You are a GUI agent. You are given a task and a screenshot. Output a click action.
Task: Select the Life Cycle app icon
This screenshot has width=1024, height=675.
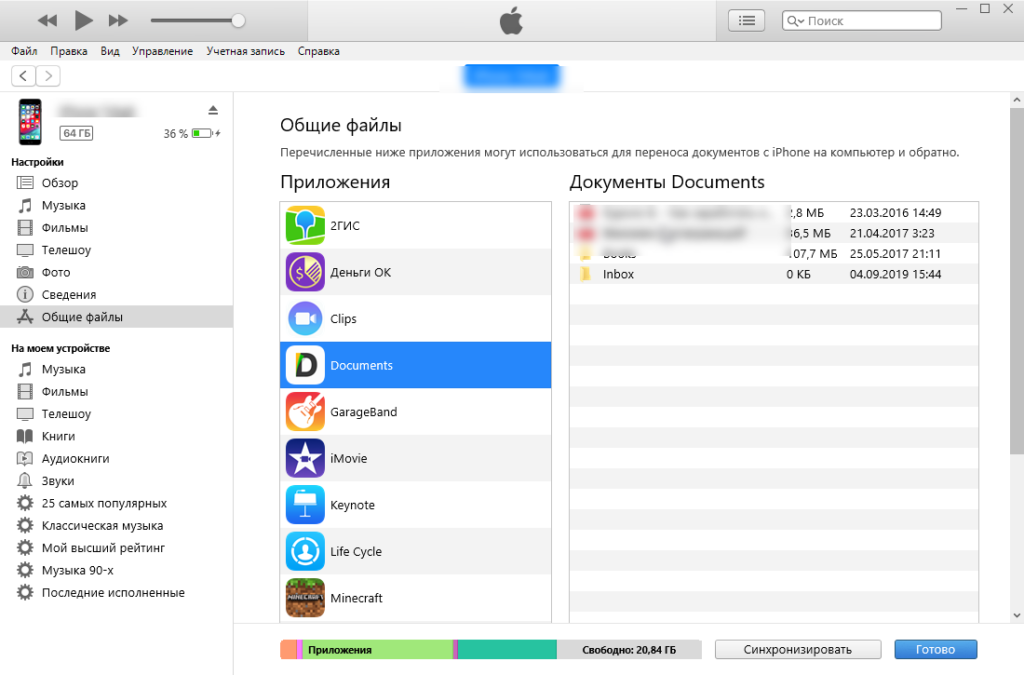point(304,551)
